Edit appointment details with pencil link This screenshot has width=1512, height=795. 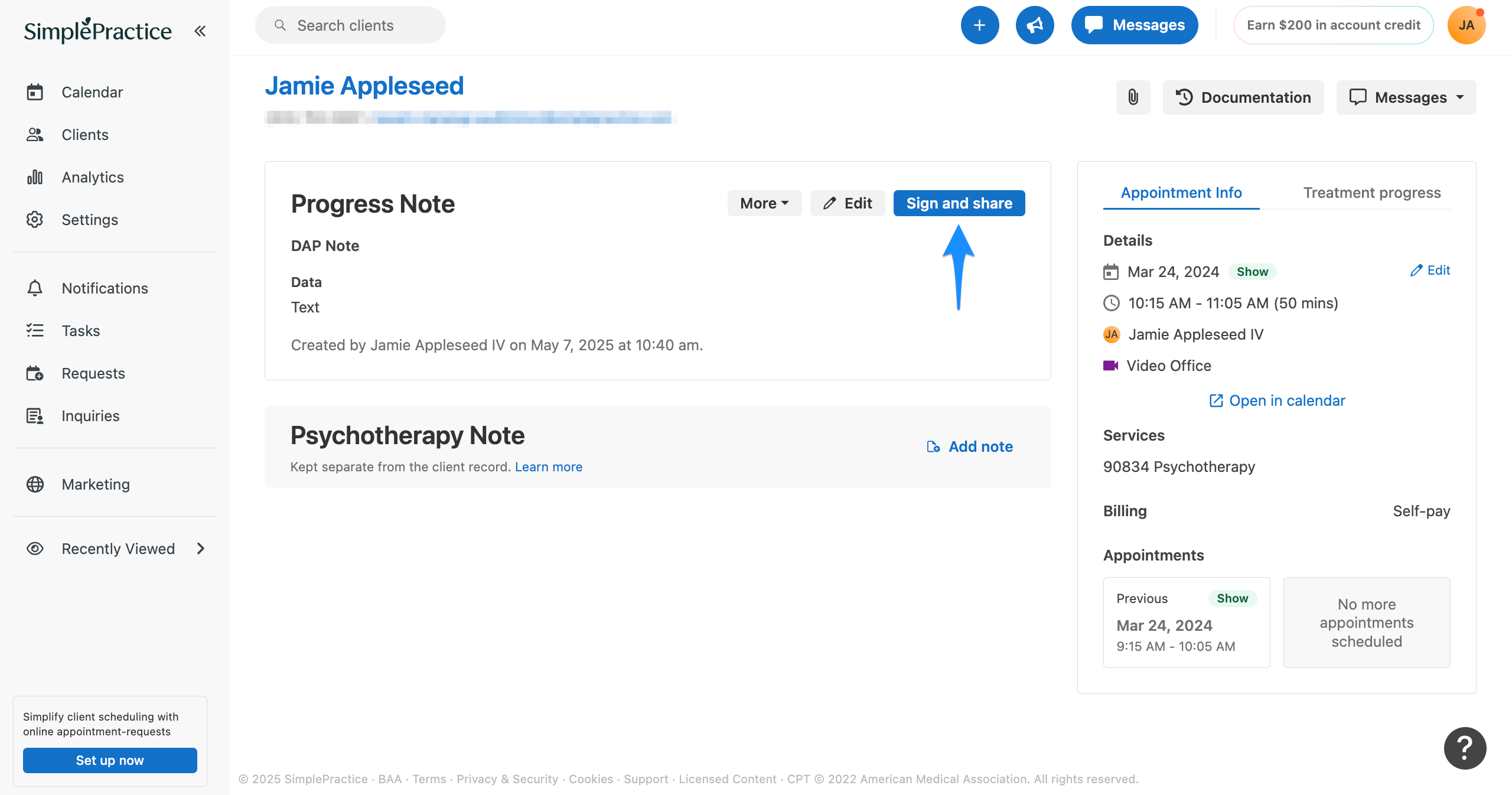pos(1430,271)
